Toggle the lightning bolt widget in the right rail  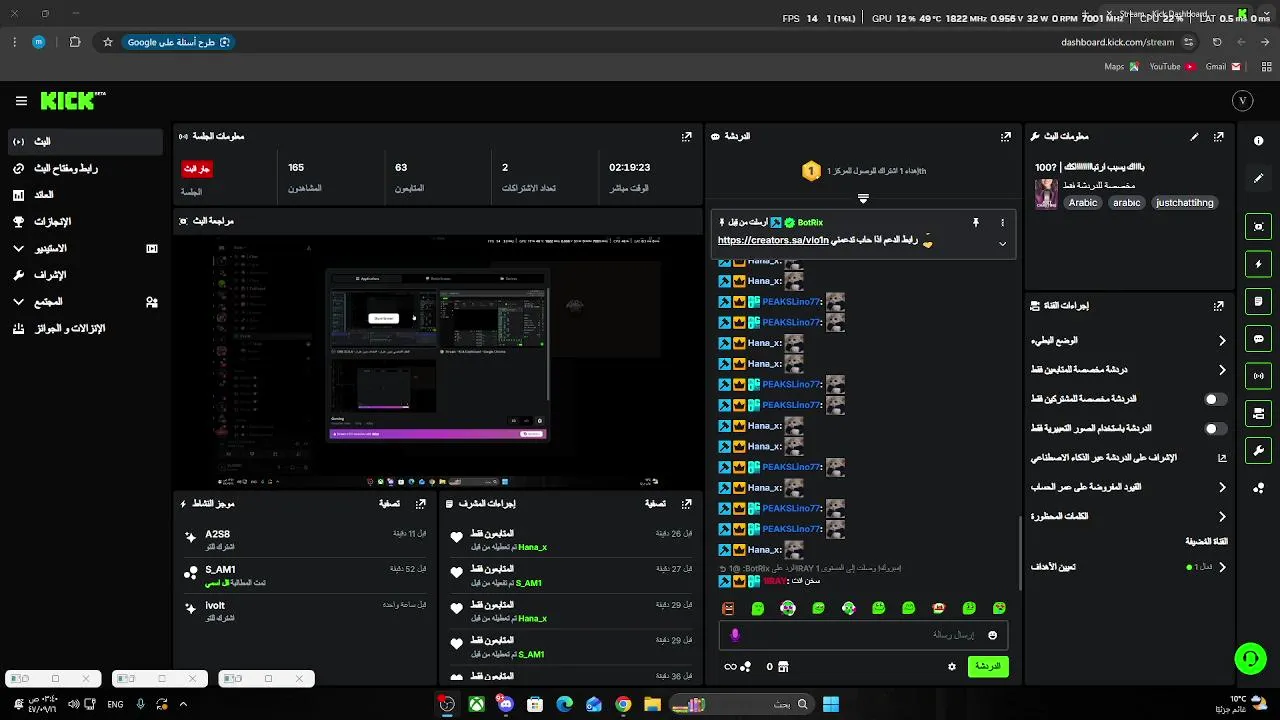1259,264
